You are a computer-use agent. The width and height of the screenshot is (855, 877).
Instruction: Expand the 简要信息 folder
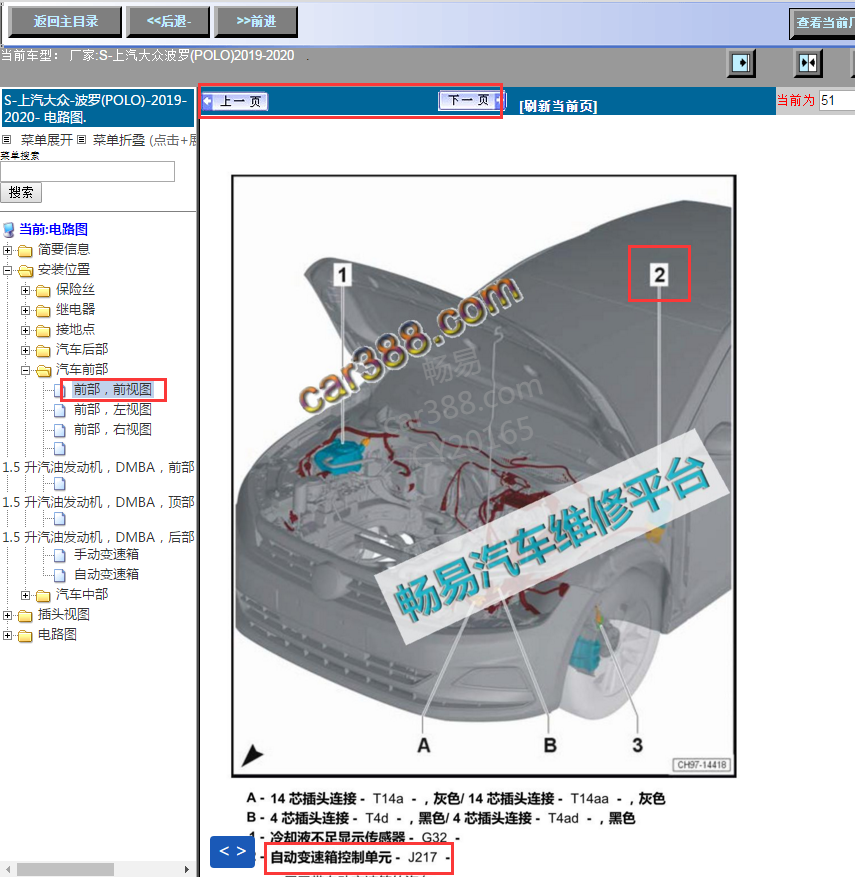coord(7,250)
